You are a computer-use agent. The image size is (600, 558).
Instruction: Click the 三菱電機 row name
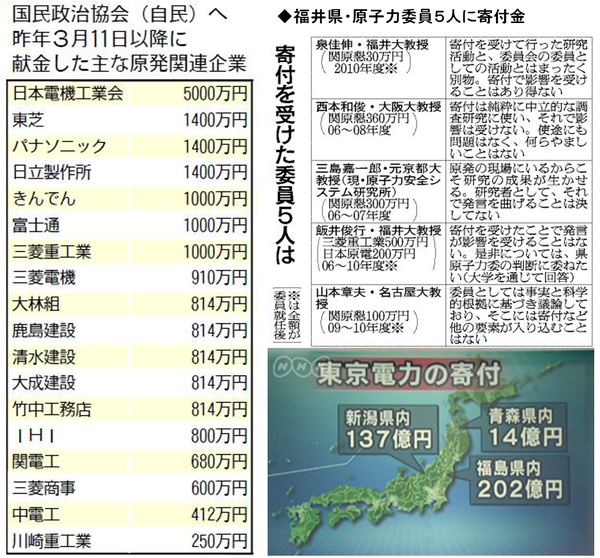coord(44,278)
